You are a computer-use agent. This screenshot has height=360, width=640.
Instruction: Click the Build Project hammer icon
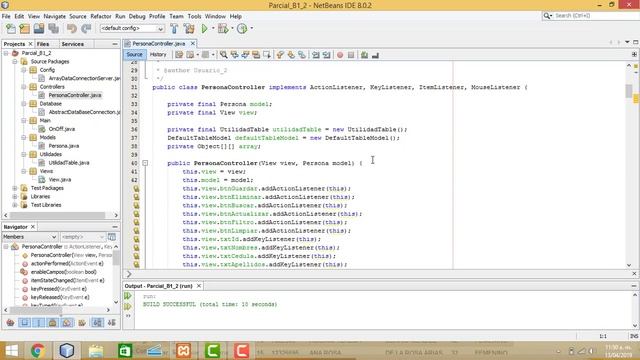[x=174, y=29]
